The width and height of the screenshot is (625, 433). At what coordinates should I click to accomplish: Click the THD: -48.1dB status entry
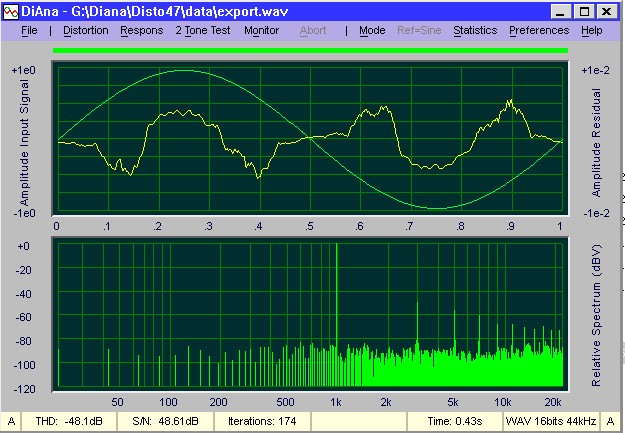pyautogui.click(x=69, y=421)
